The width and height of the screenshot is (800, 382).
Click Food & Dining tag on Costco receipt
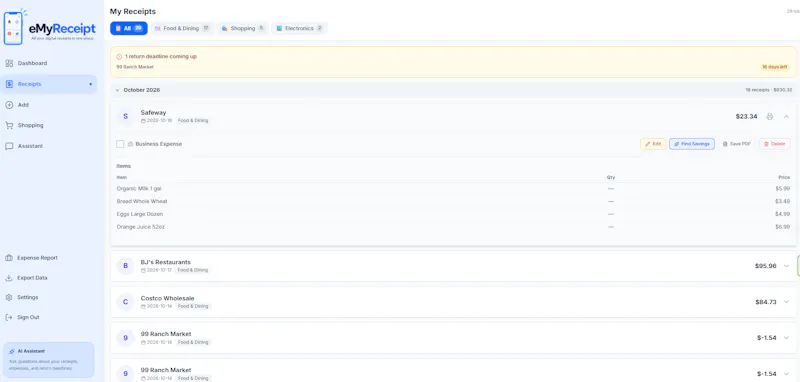click(x=193, y=307)
